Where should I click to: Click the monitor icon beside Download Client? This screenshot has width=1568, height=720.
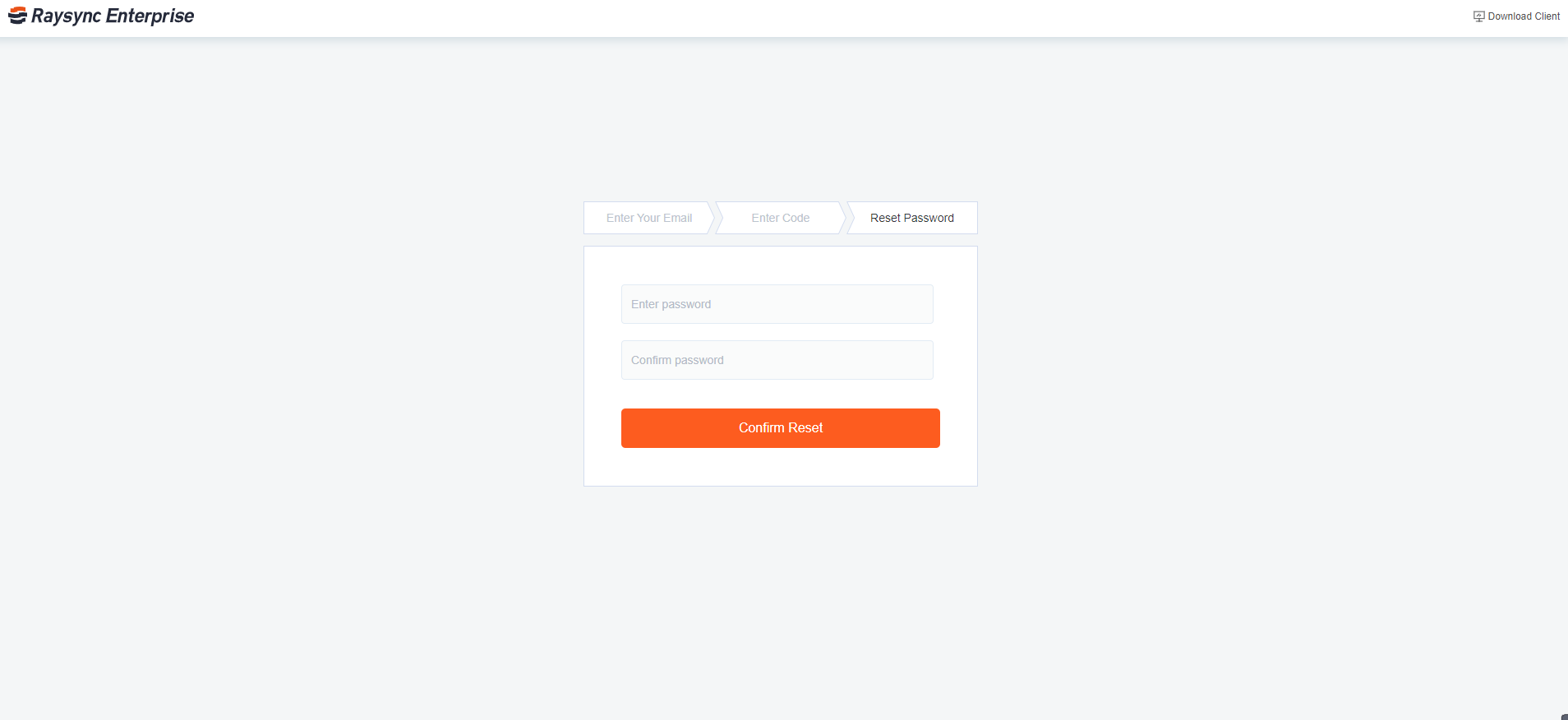1478,16
